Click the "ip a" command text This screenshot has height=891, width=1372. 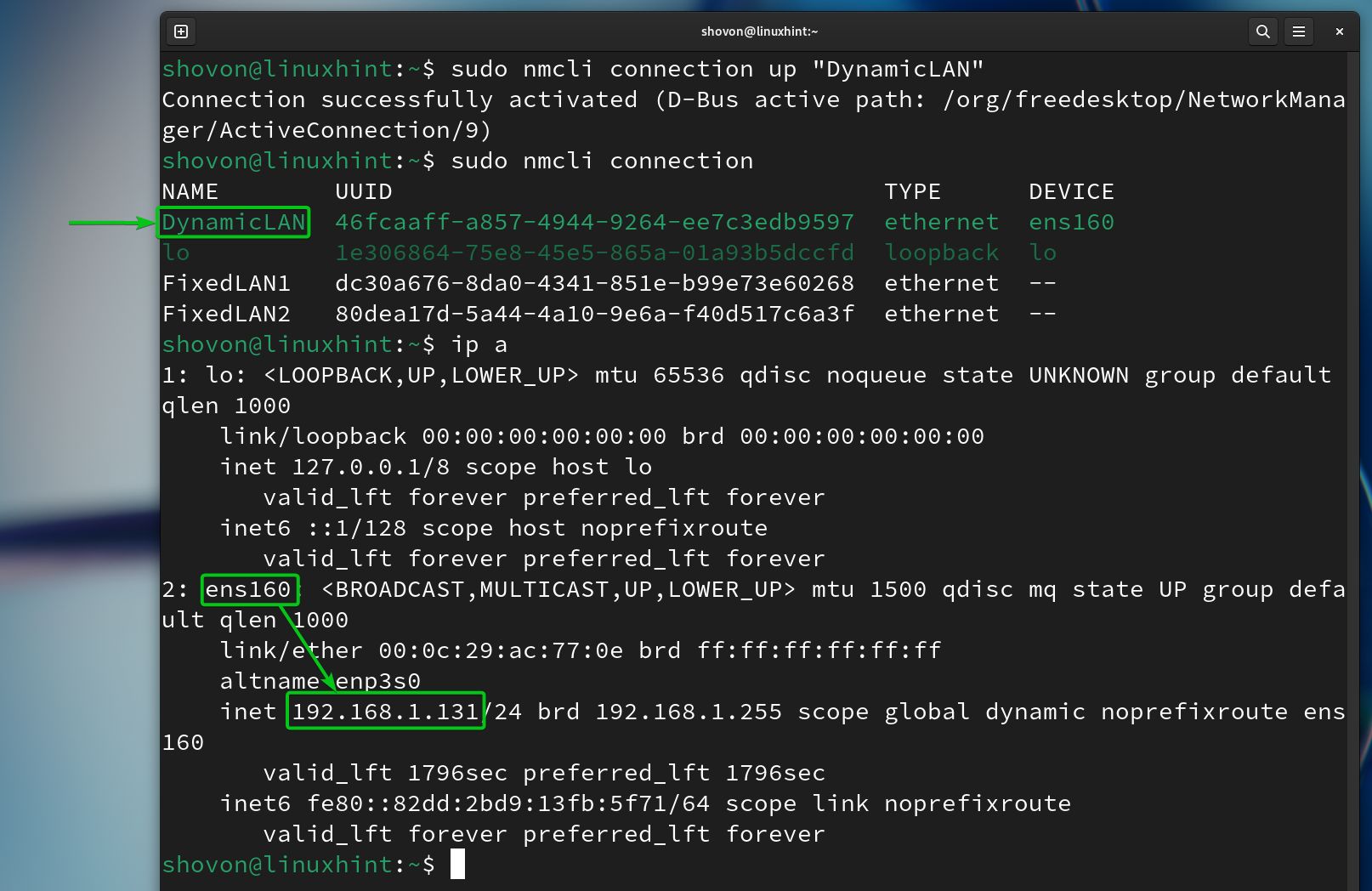[x=479, y=345]
